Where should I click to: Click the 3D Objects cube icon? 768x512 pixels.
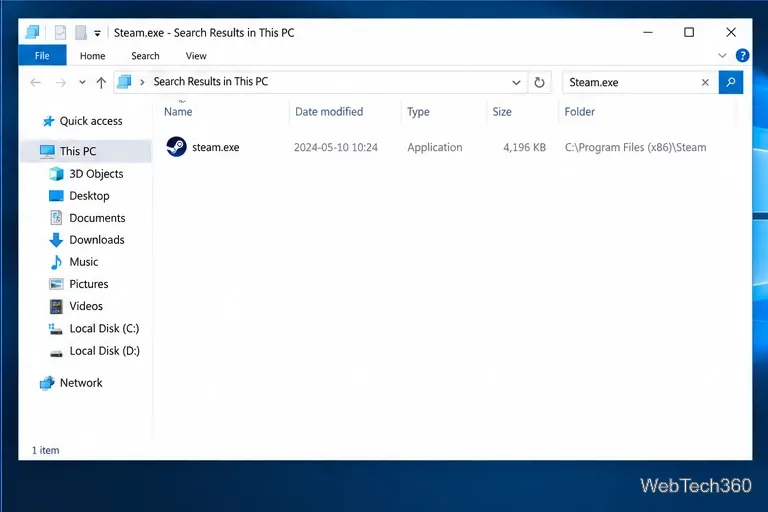(56, 173)
